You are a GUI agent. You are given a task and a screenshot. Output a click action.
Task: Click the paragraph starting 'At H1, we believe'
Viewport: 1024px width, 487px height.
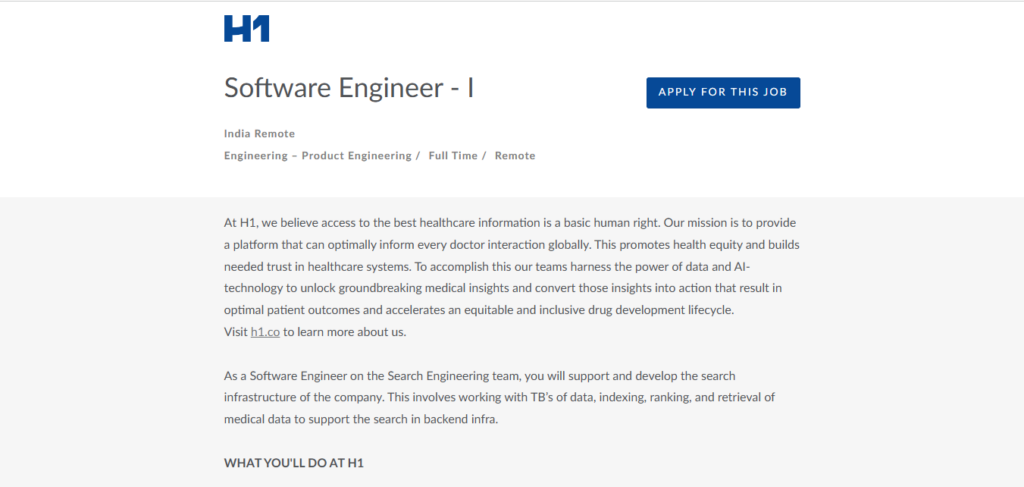[x=512, y=277]
